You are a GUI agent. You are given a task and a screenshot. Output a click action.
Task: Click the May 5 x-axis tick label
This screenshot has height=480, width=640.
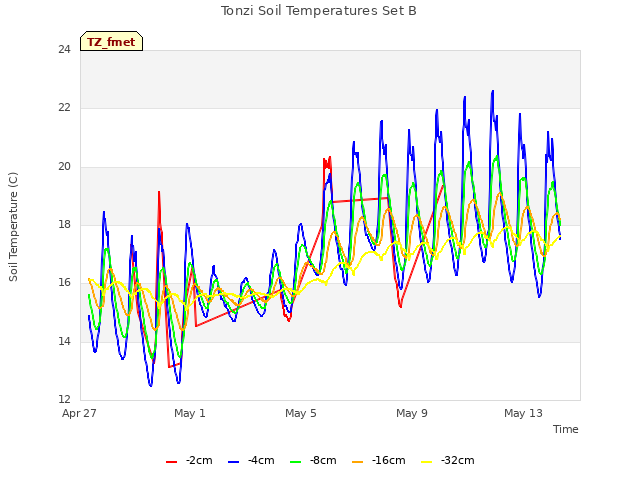tap(301, 413)
